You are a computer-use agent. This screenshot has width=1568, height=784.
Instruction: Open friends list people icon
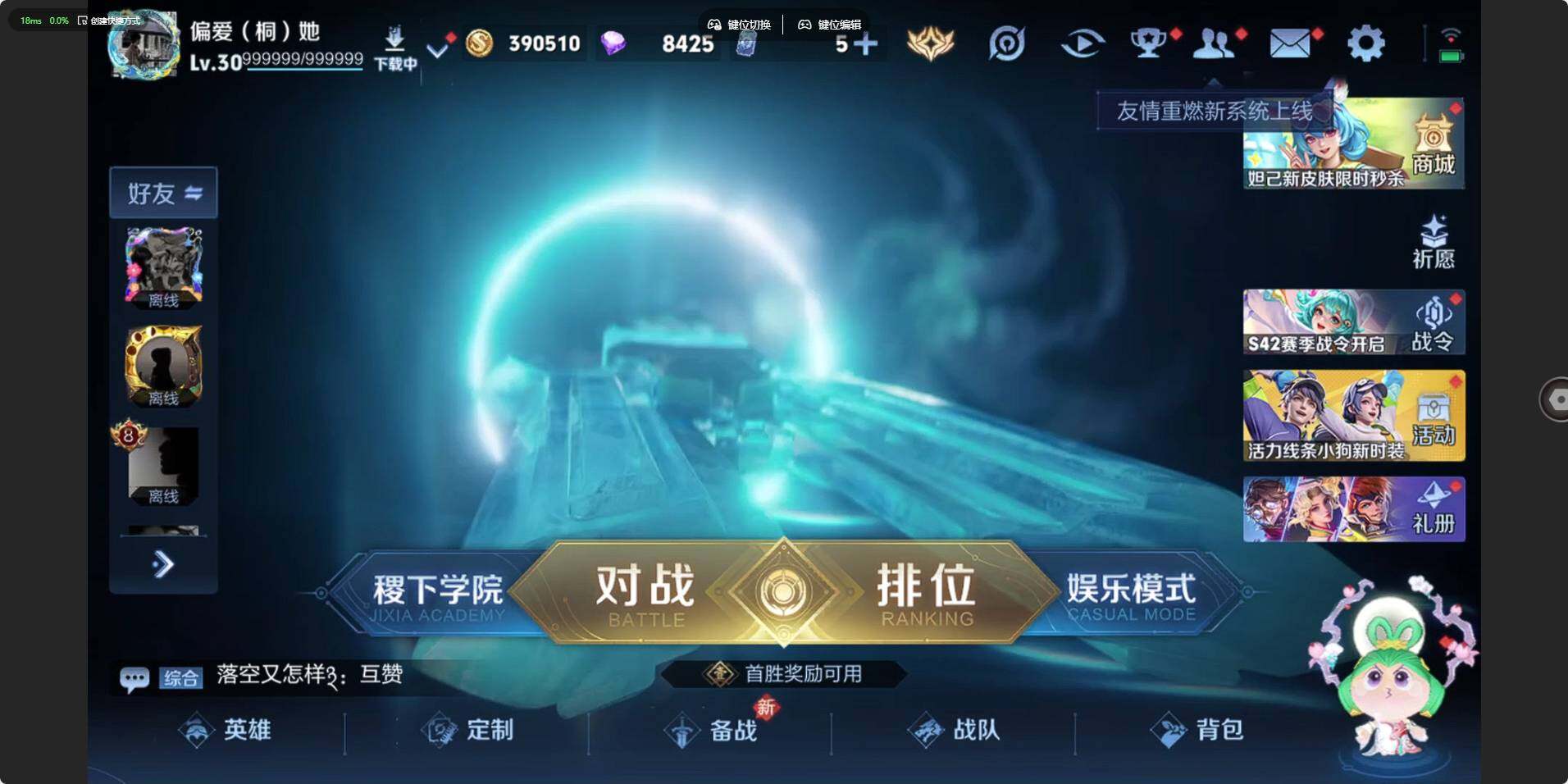point(1215,43)
